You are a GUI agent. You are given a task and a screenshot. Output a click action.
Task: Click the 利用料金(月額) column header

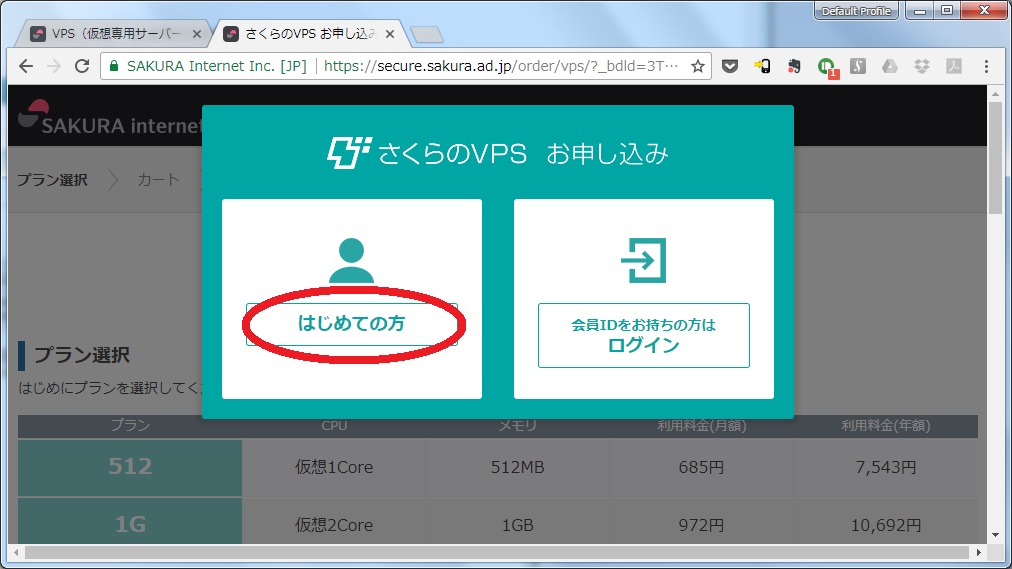click(702, 426)
